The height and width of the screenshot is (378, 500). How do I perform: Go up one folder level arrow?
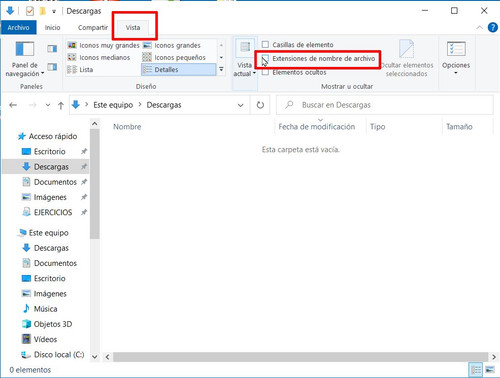(x=61, y=106)
